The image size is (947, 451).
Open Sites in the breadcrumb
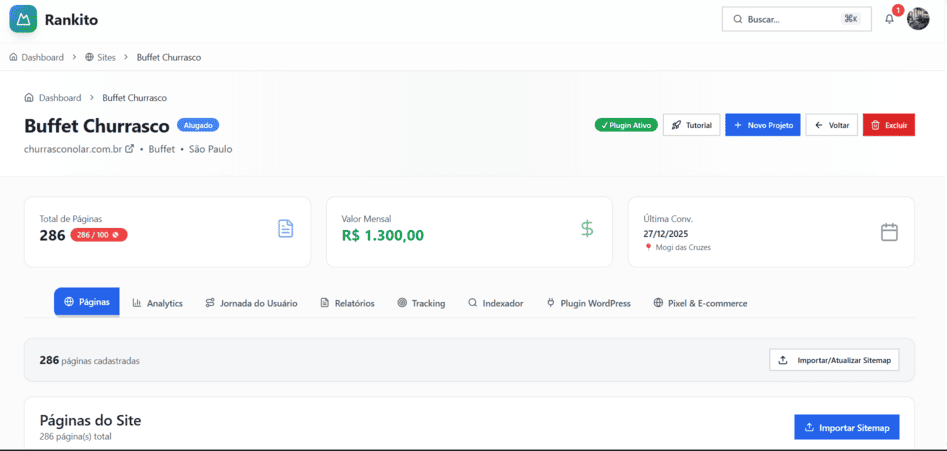(106, 57)
